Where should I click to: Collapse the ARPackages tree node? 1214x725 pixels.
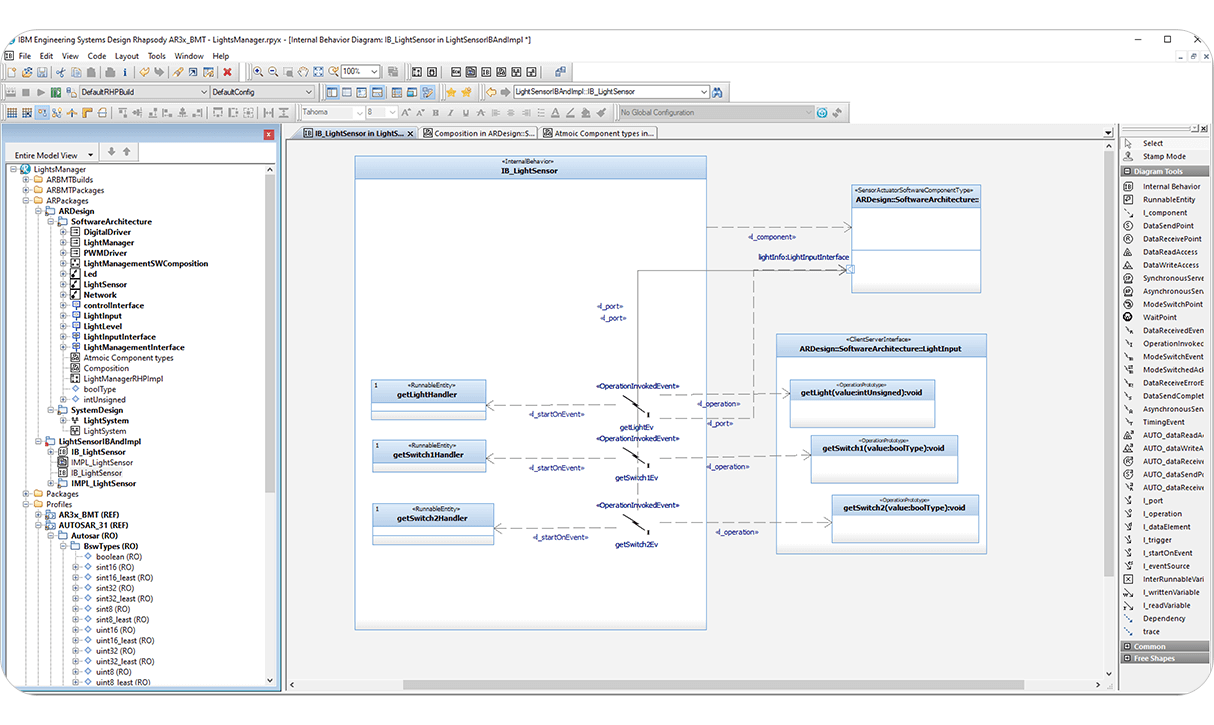pos(26,201)
